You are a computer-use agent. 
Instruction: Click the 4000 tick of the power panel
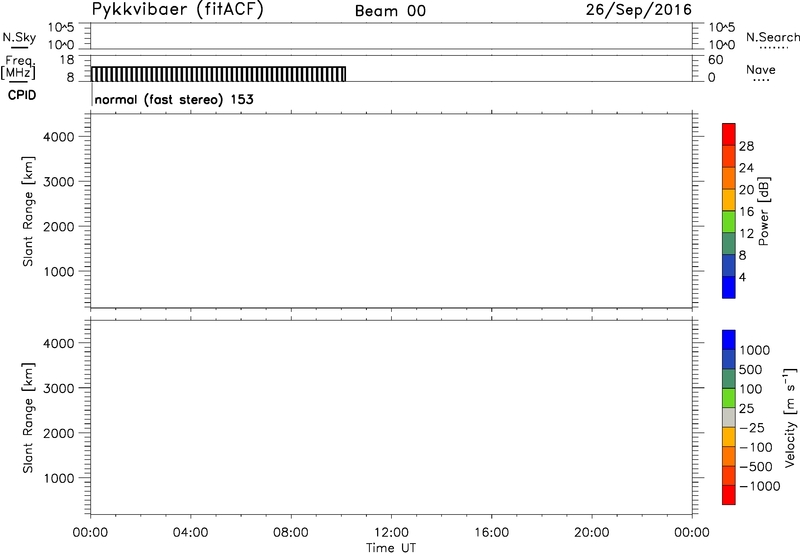click(x=59, y=137)
